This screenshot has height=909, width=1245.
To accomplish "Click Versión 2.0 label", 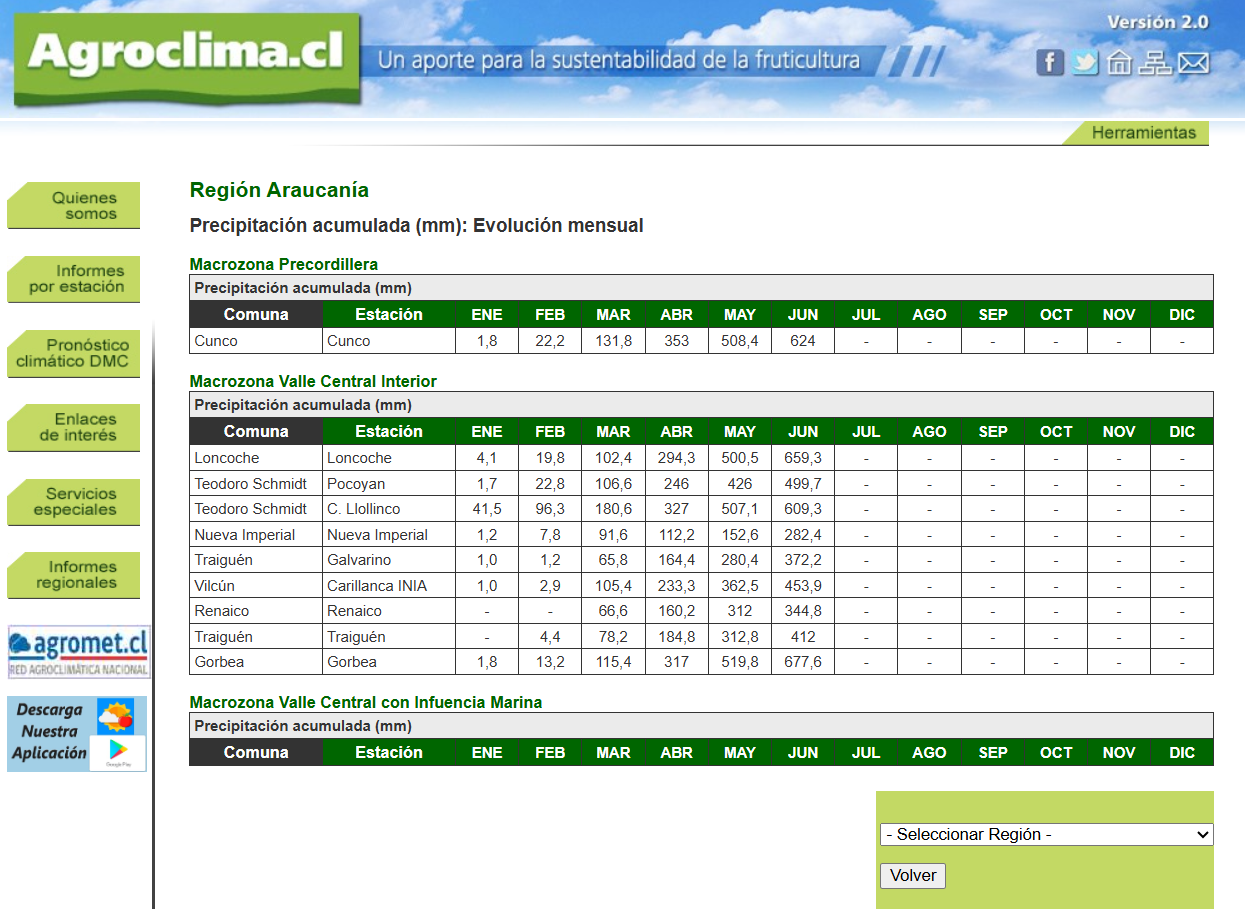I will tap(1158, 22).
